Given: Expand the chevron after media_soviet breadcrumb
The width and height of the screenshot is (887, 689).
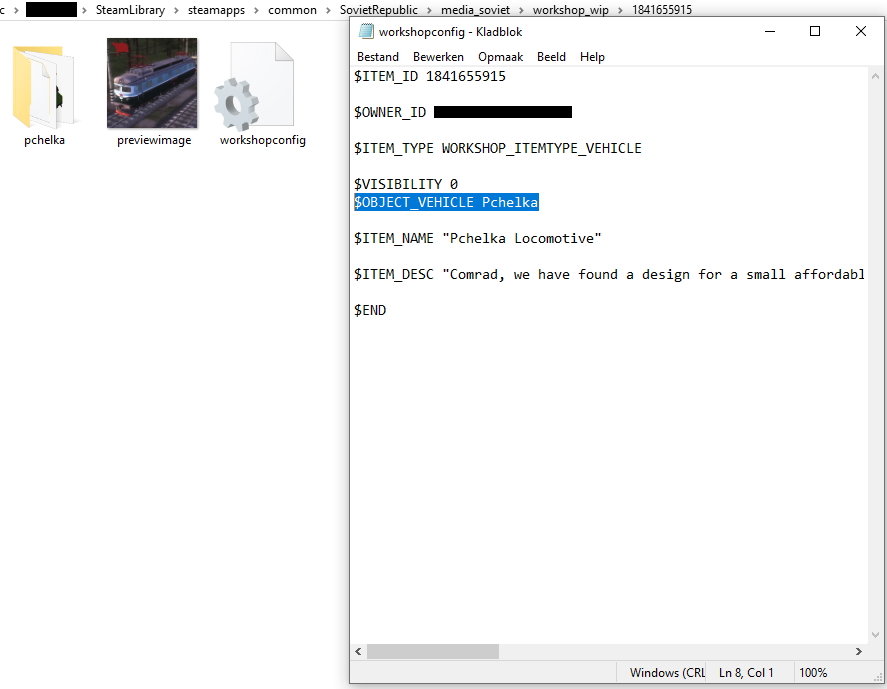Looking at the screenshot, I should tap(521, 10).
